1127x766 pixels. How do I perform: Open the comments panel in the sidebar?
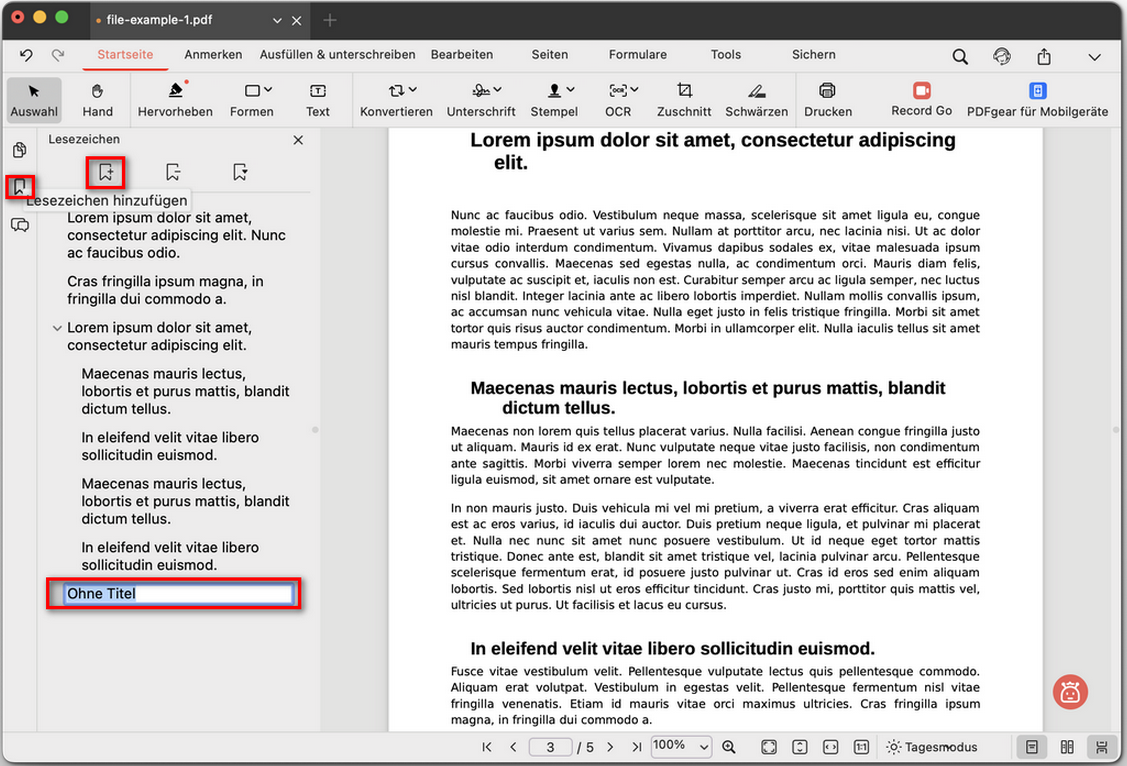(x=19, y=225)
